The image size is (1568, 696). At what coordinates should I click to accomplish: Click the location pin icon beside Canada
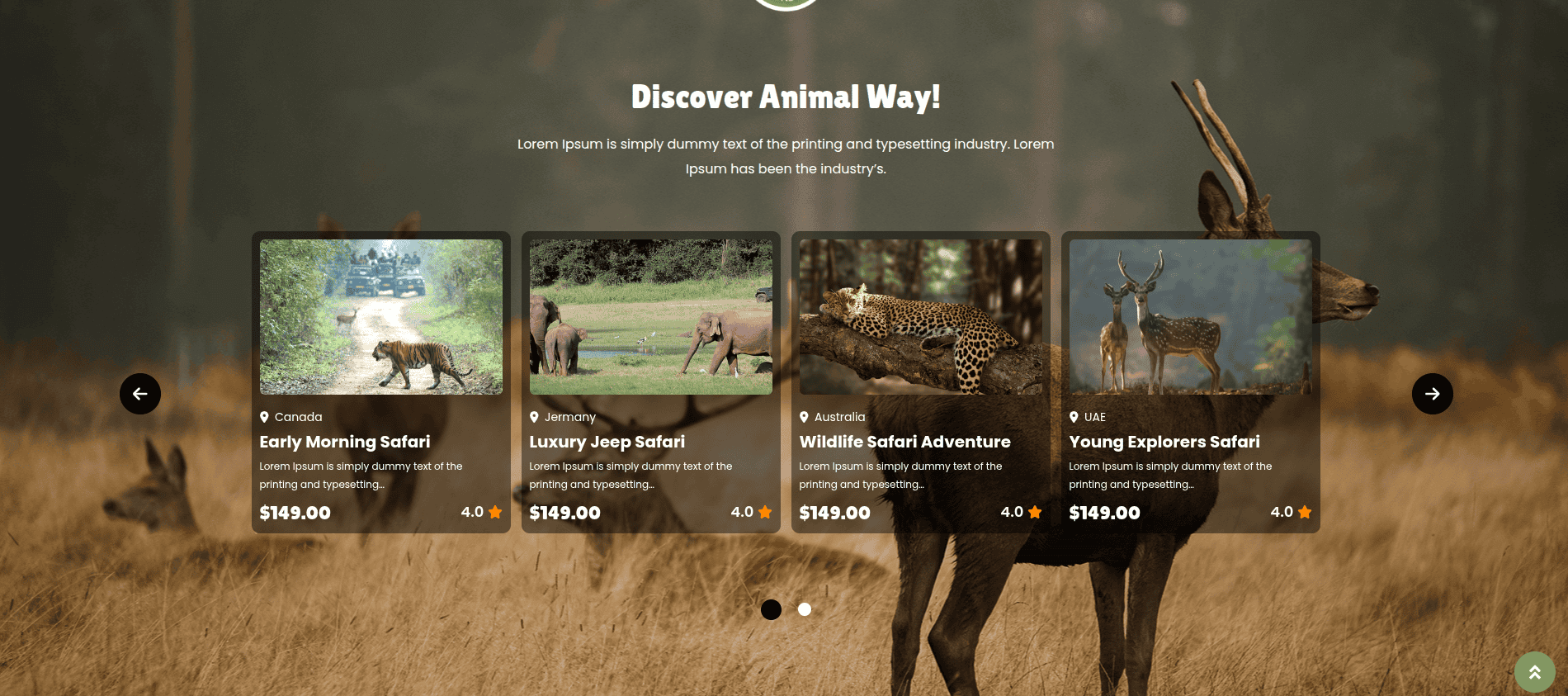tap(264, 417)
